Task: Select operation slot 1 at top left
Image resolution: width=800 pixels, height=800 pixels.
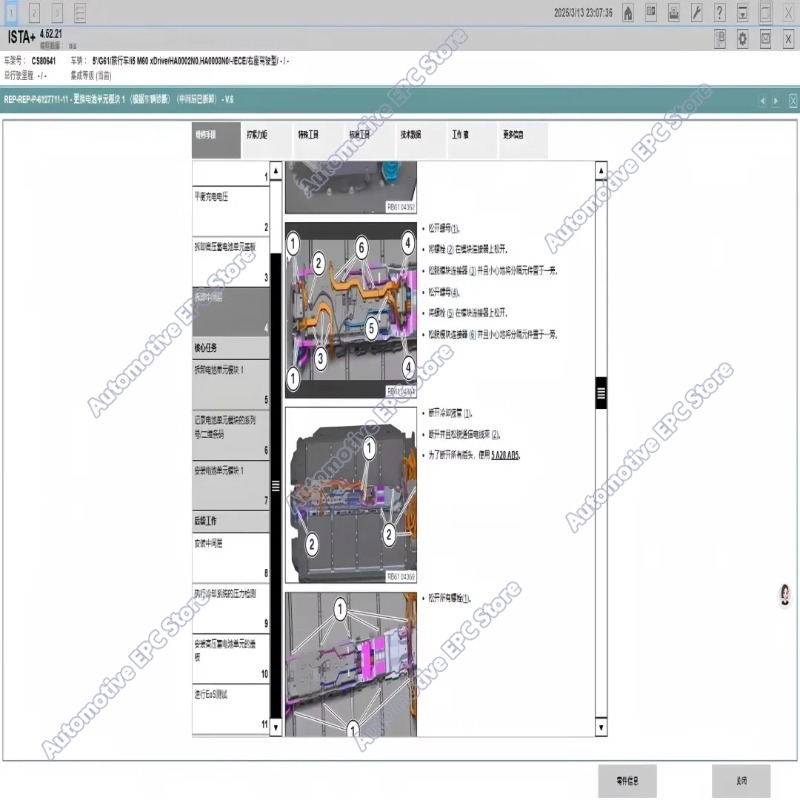Action: click(11, 13)
